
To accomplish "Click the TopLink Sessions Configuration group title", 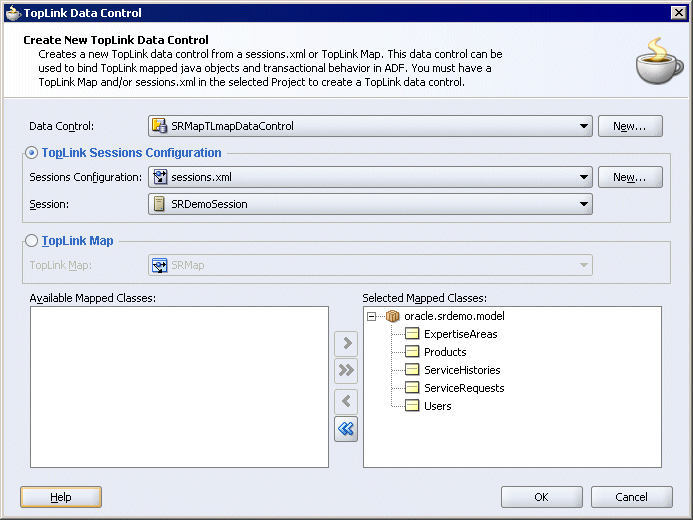I will click(131, 153).
